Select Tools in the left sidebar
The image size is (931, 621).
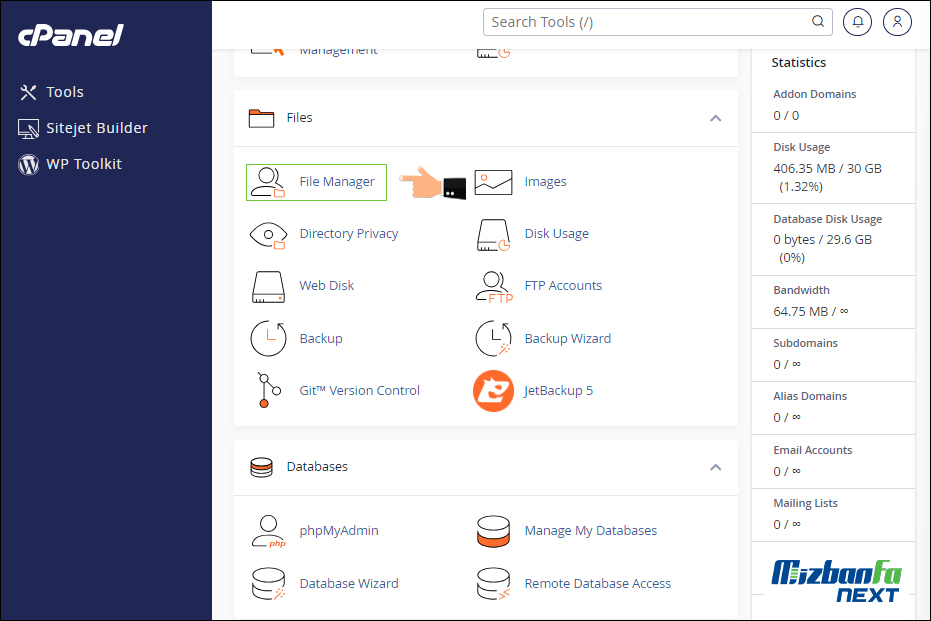point(64,92)
